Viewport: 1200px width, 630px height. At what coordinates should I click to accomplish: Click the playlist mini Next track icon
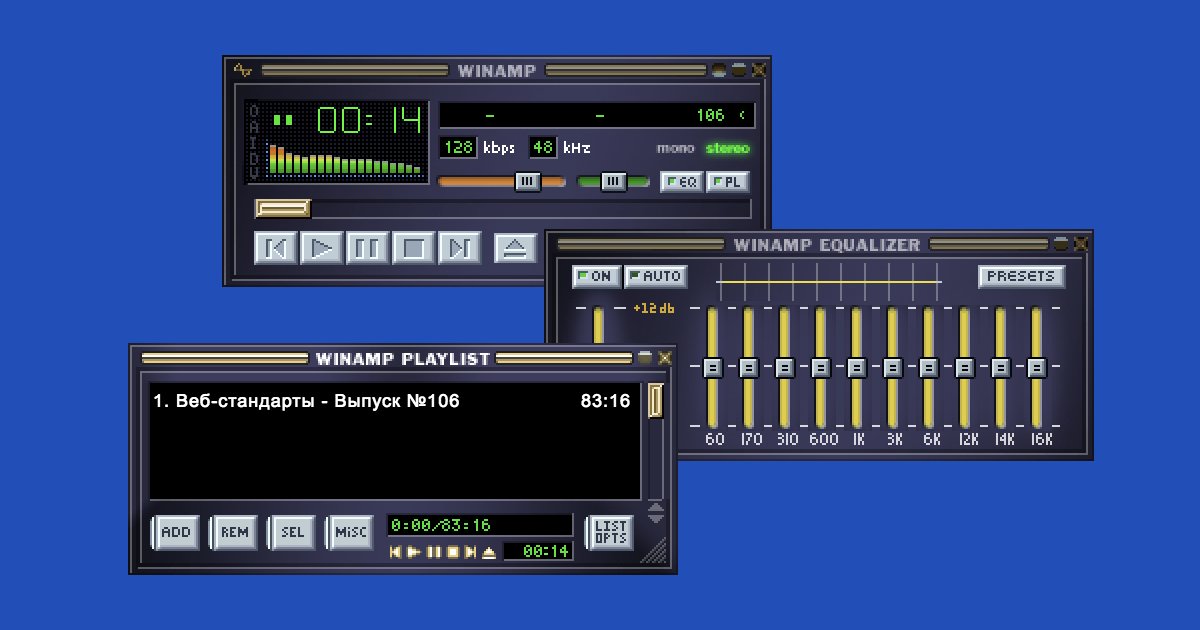coord(470,552)
